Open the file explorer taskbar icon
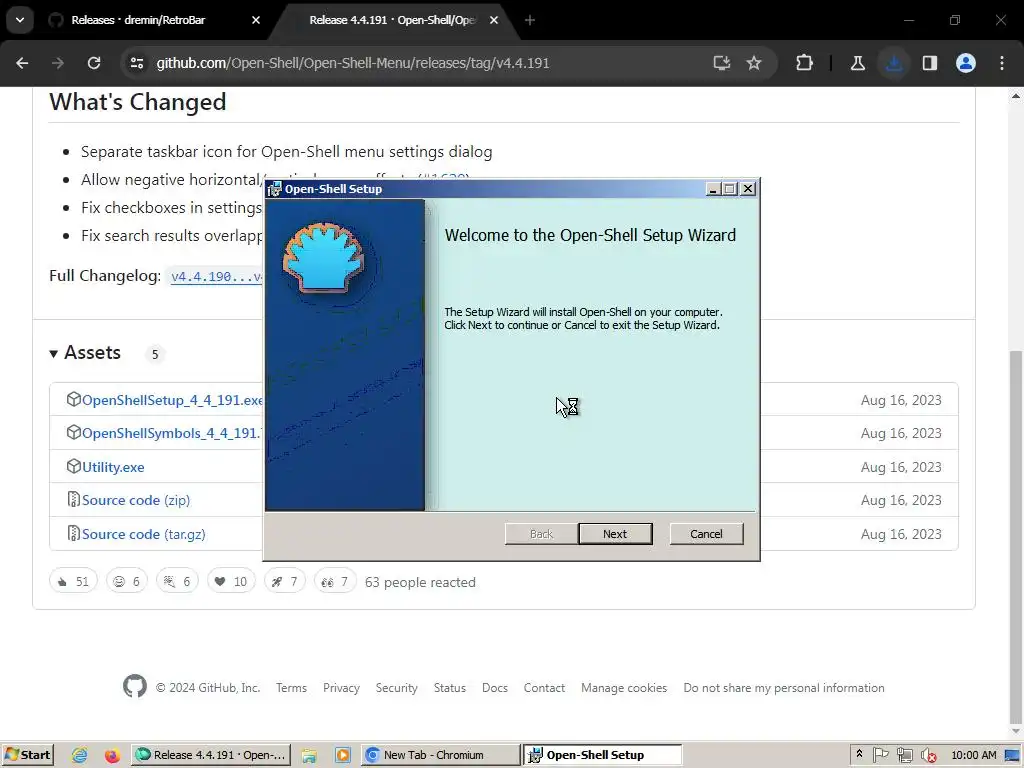1024x768 pixels. (309, 755)
